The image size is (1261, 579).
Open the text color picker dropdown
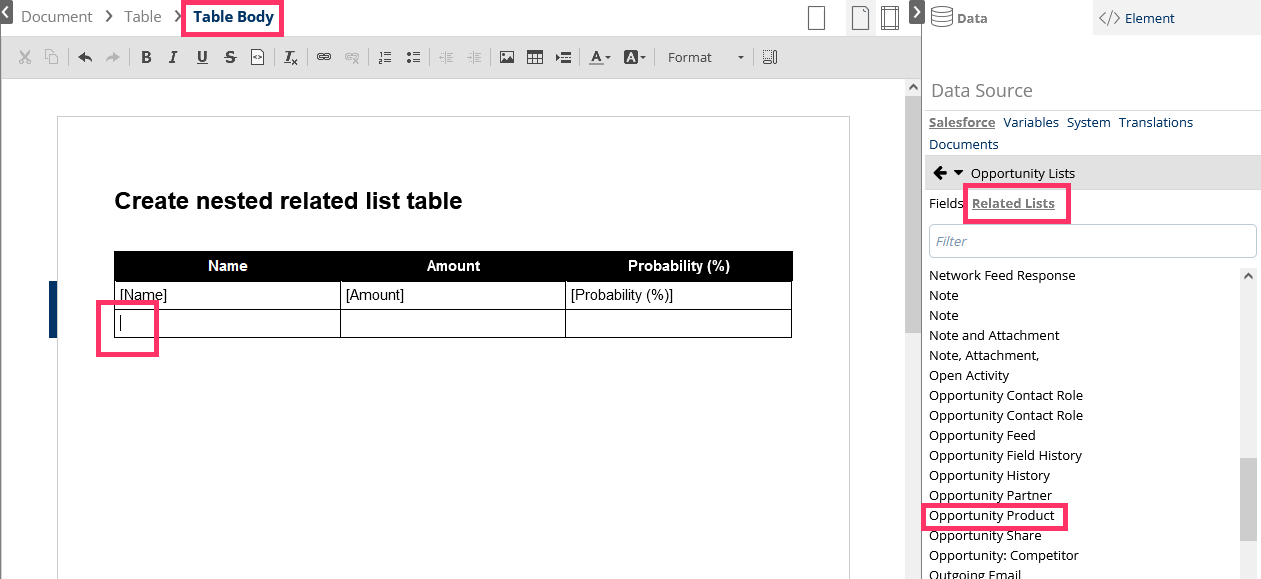600,58
